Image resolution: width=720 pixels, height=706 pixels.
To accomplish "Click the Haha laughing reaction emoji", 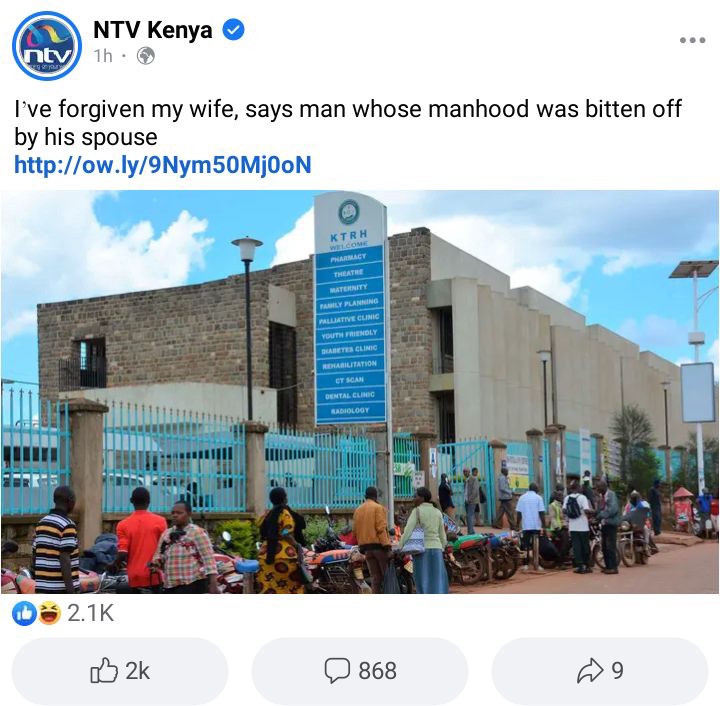I will point(49,613).
